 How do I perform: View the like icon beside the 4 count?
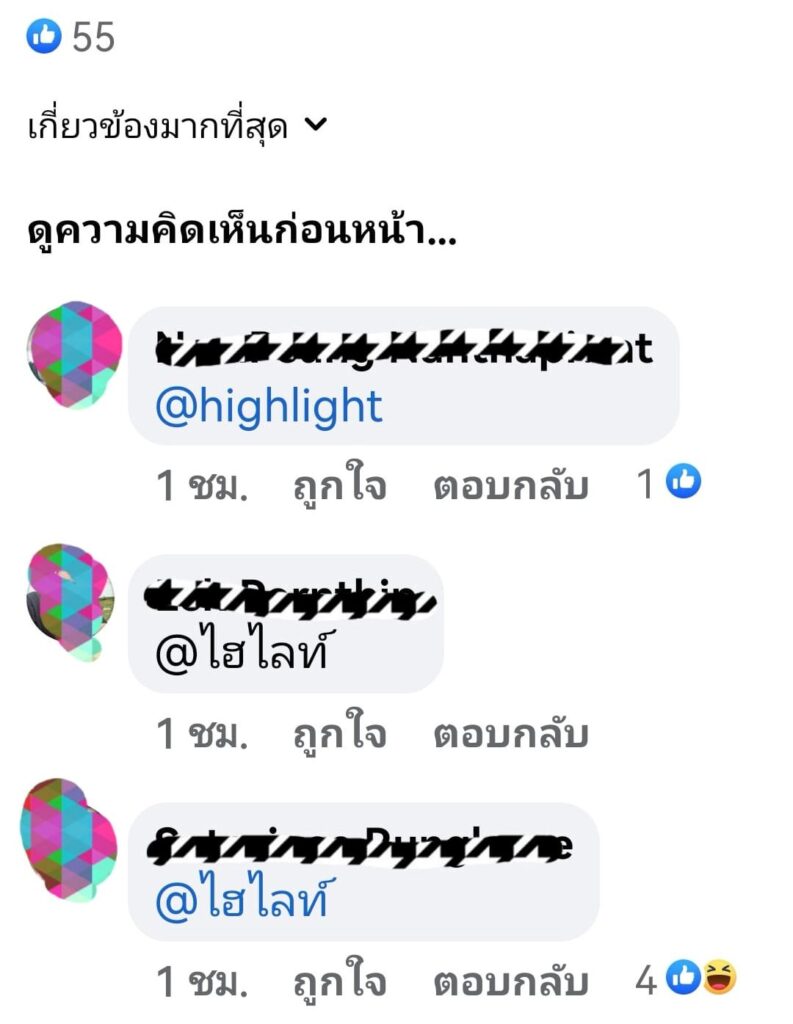683,978
